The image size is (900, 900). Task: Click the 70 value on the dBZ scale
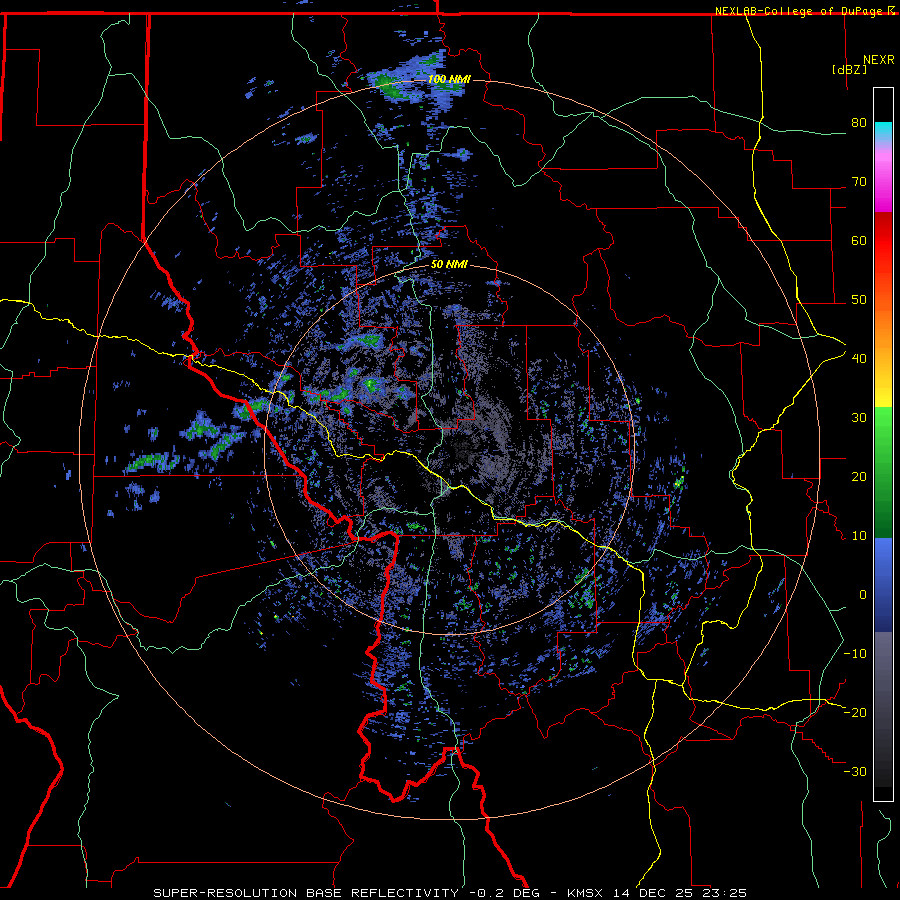(x=859, y=181)
